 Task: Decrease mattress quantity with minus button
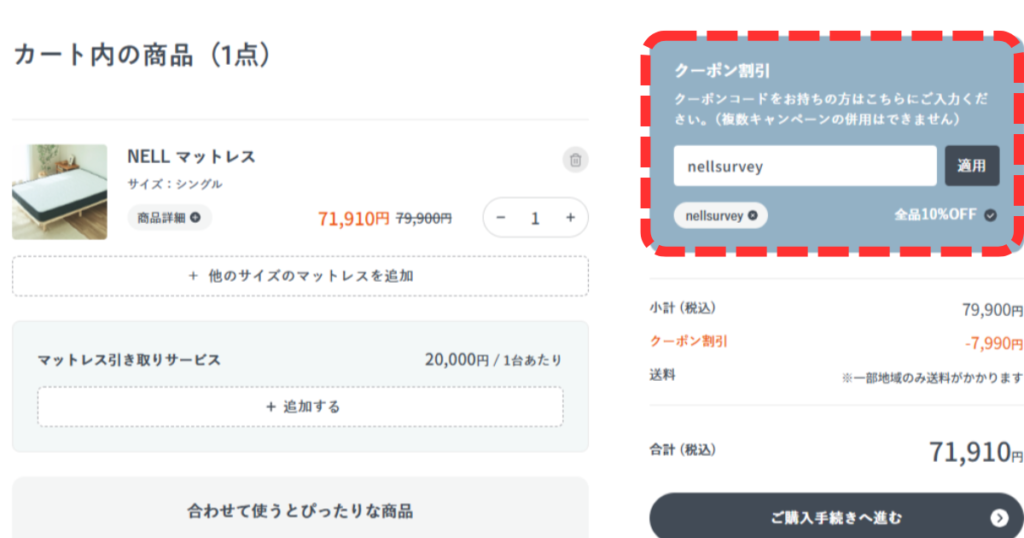tap(501, 217)
